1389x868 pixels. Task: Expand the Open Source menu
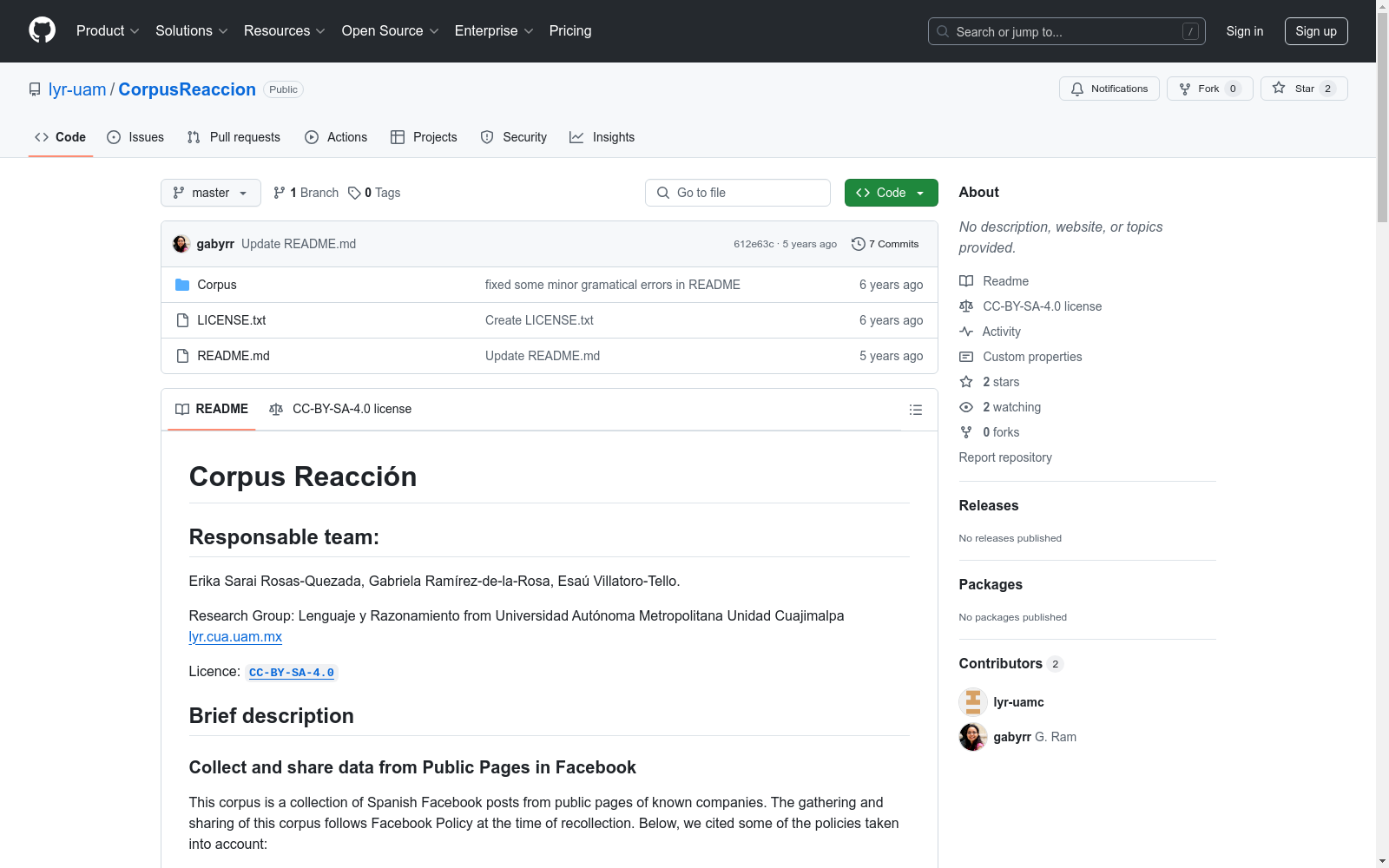click(391, 30)
